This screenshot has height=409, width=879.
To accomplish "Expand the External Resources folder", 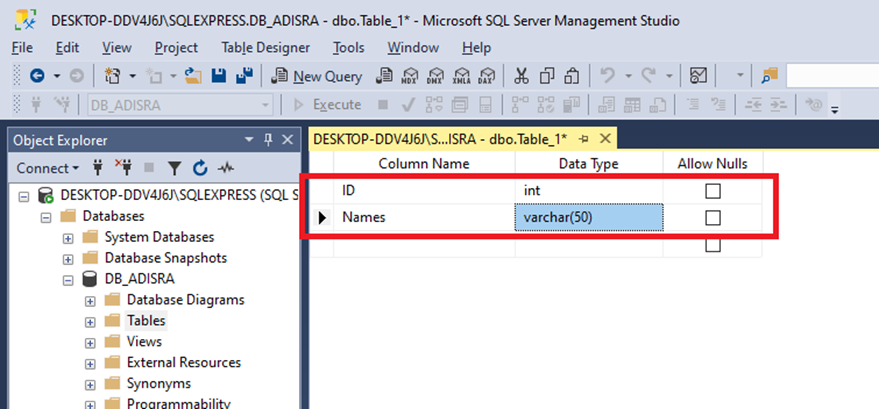I will tap(90, 364).
